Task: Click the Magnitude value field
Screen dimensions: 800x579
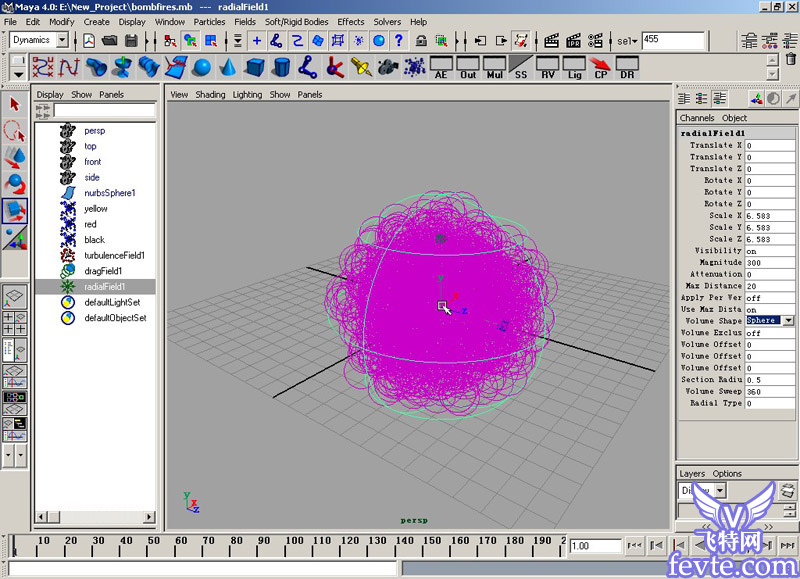Action: point(769,263)
